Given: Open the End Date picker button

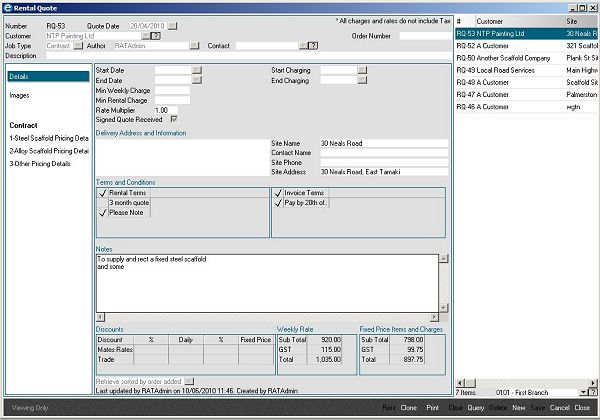Looking at the screenshot, I should tap(196, 81).
